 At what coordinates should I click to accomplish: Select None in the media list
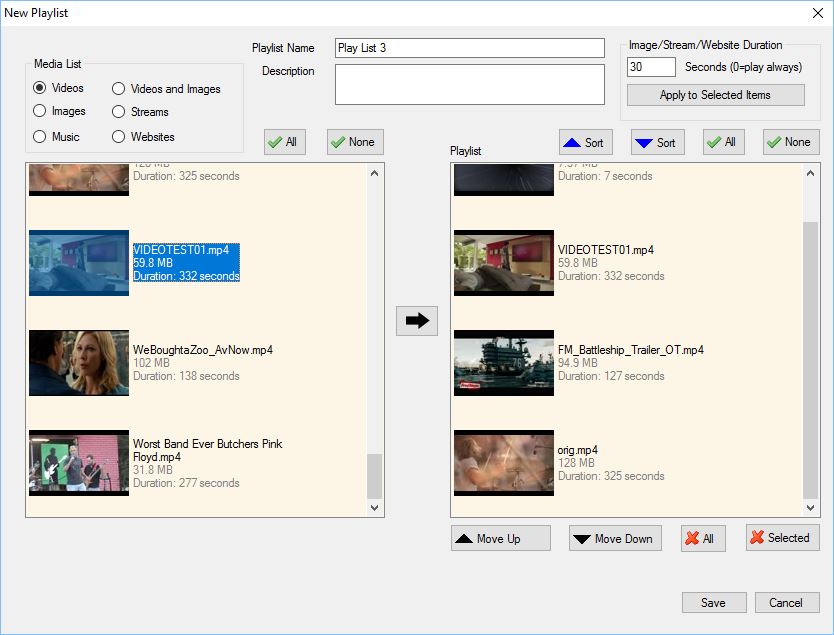355,142
